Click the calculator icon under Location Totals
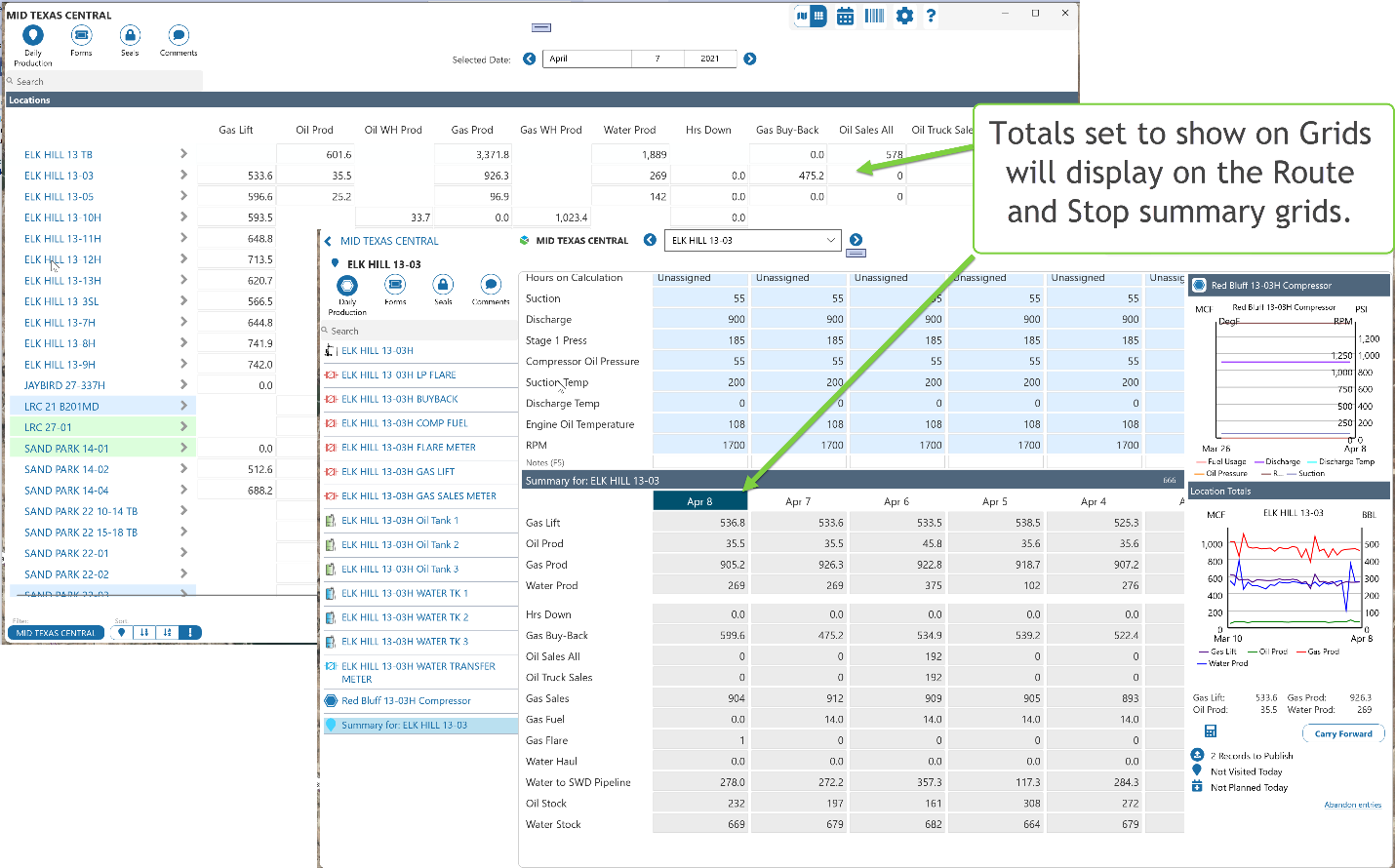Image resolution: width=1395 pixels, height=868 pixels. (1210, 731)
